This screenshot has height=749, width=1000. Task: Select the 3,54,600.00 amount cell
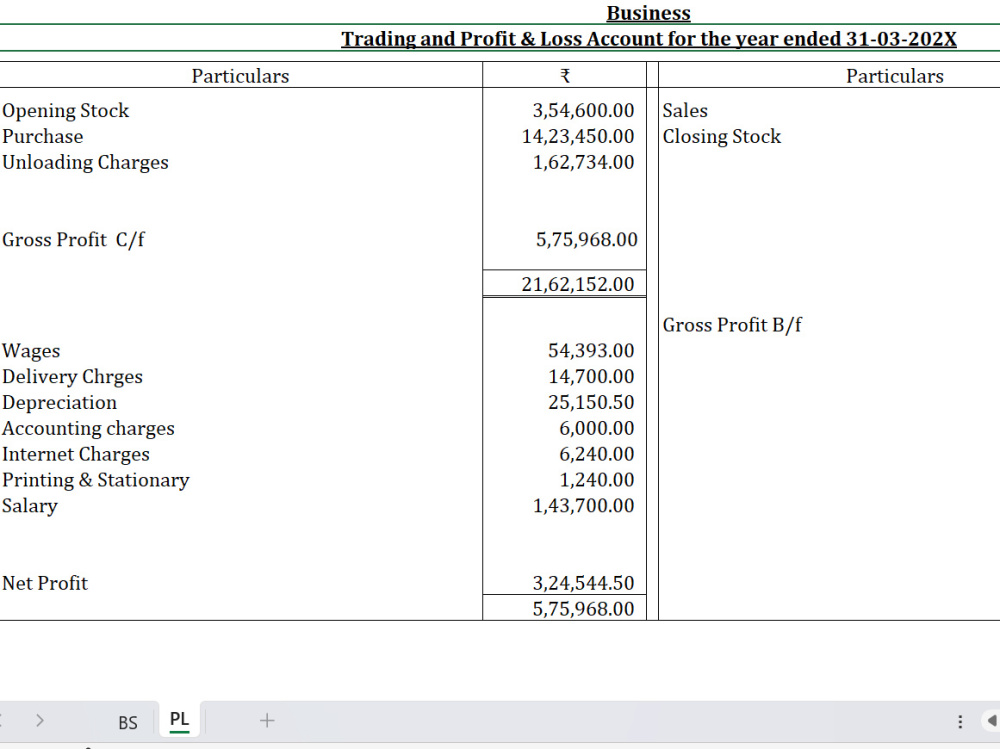tap(583, 110)
